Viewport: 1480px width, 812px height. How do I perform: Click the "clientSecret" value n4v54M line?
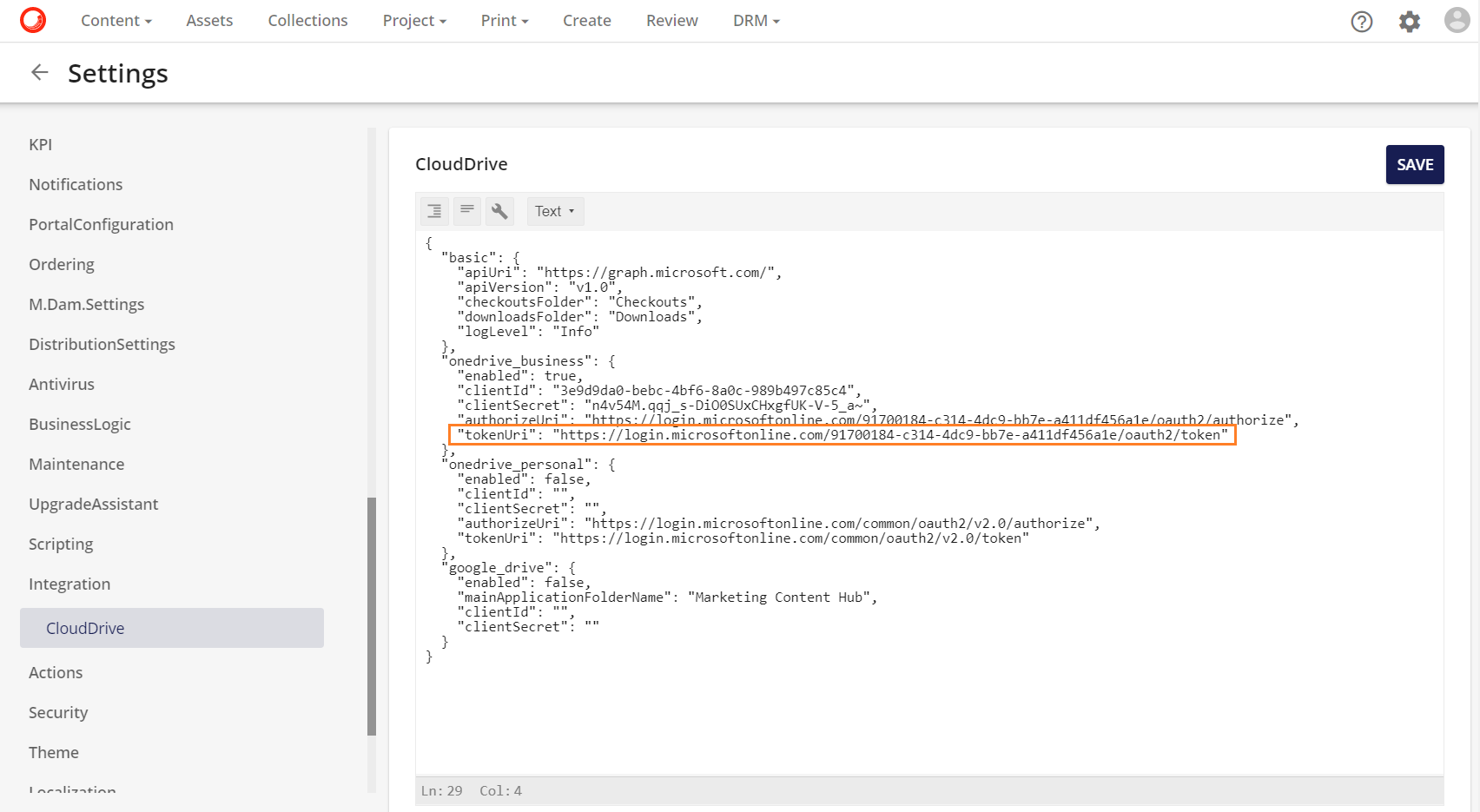click(x=667, y=405)
